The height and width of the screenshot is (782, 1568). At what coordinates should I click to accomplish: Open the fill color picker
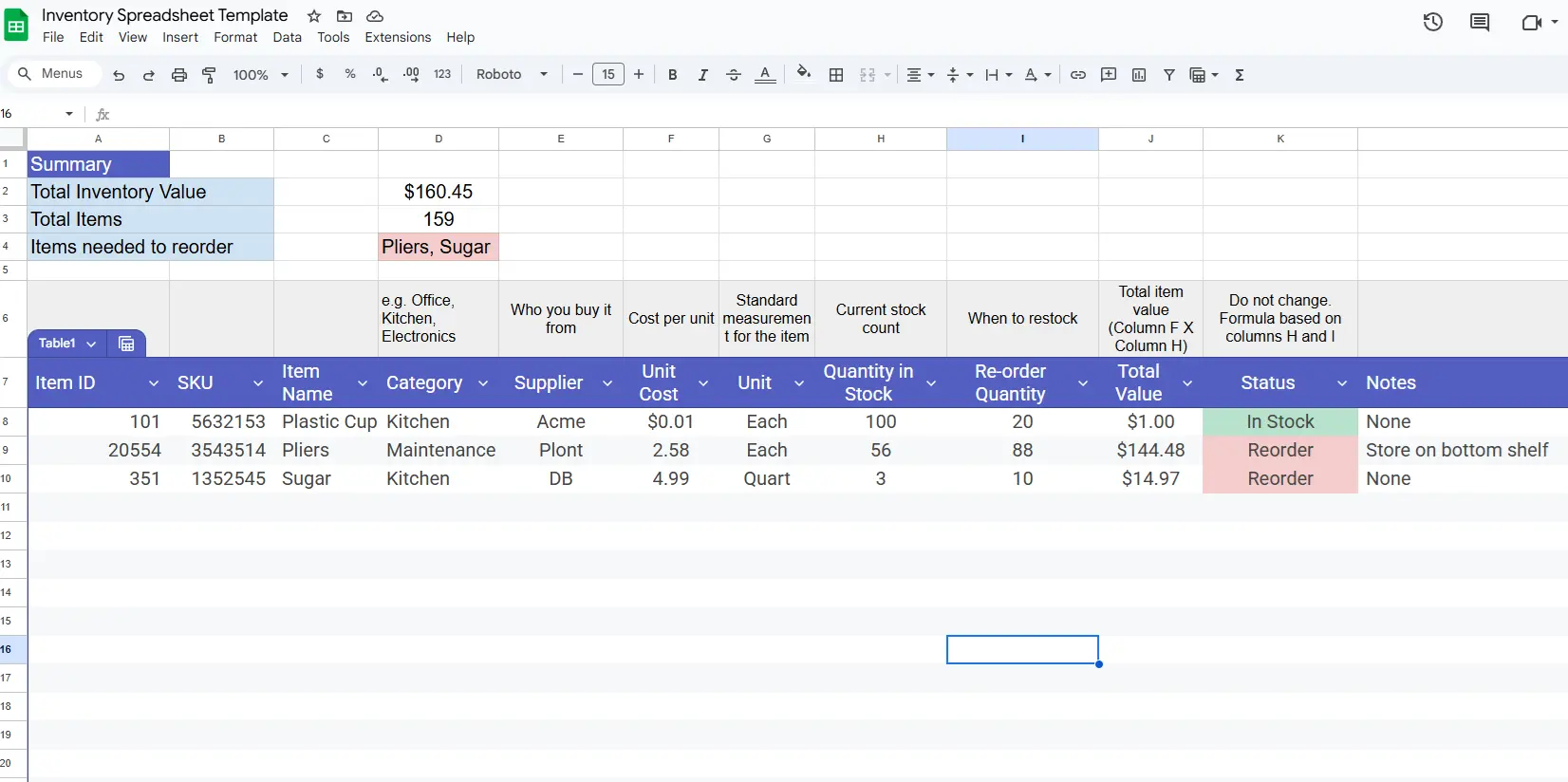(804, 74)
